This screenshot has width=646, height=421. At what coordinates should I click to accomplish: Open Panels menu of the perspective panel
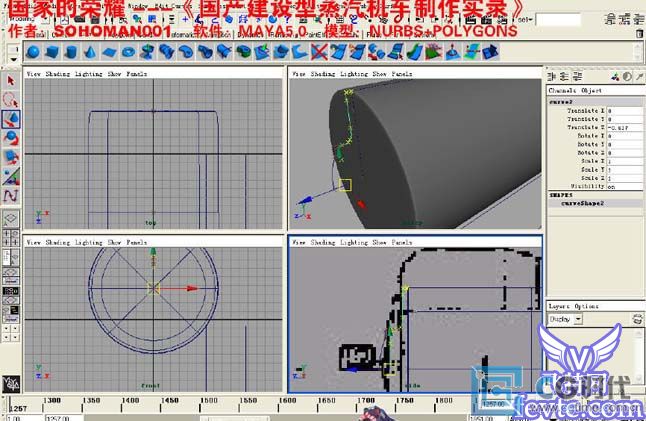click(402, 74)
